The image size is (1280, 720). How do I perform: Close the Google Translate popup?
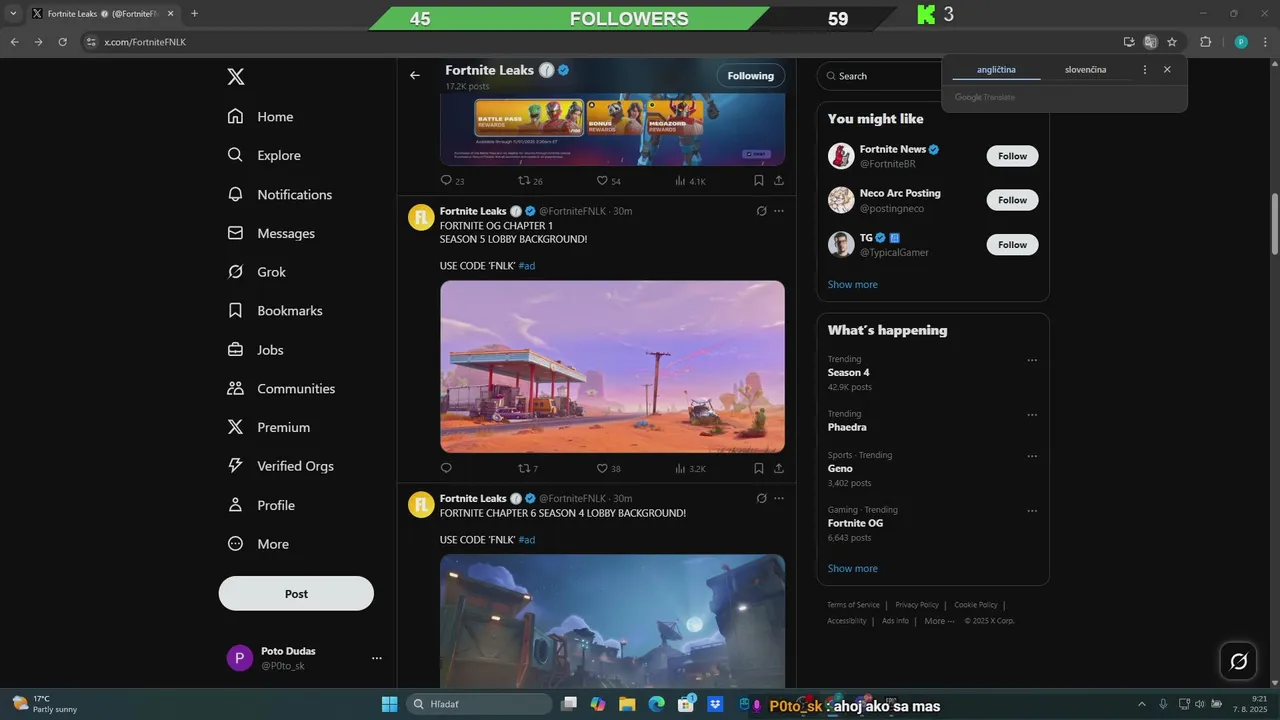[x=1167, y=70]
